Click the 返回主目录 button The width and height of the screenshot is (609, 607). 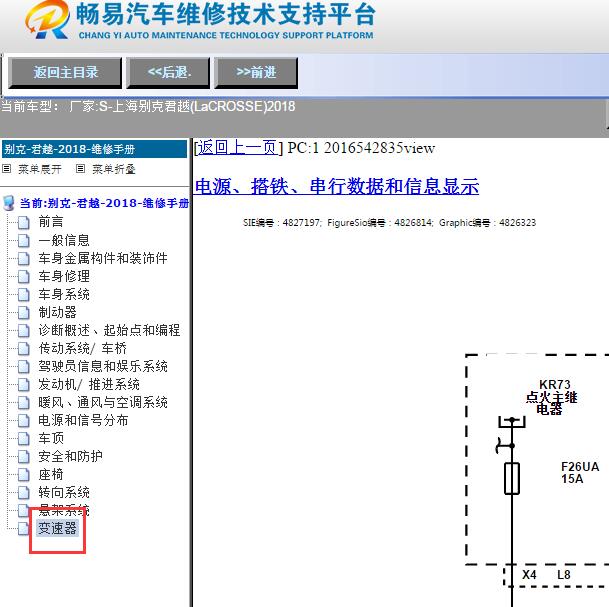tap(65, 73)
